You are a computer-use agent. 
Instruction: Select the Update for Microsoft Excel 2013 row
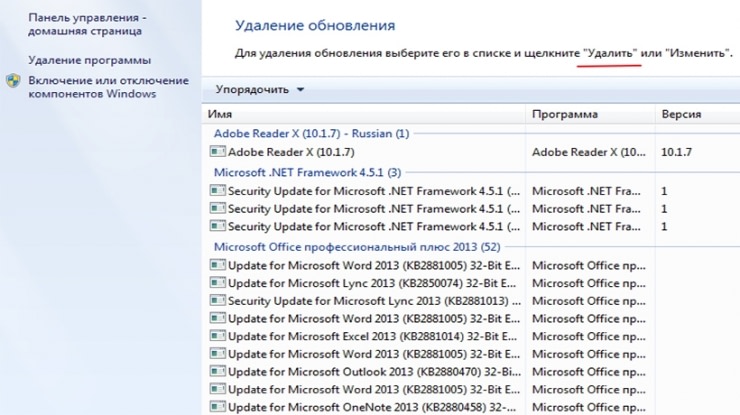pos(471,336)
